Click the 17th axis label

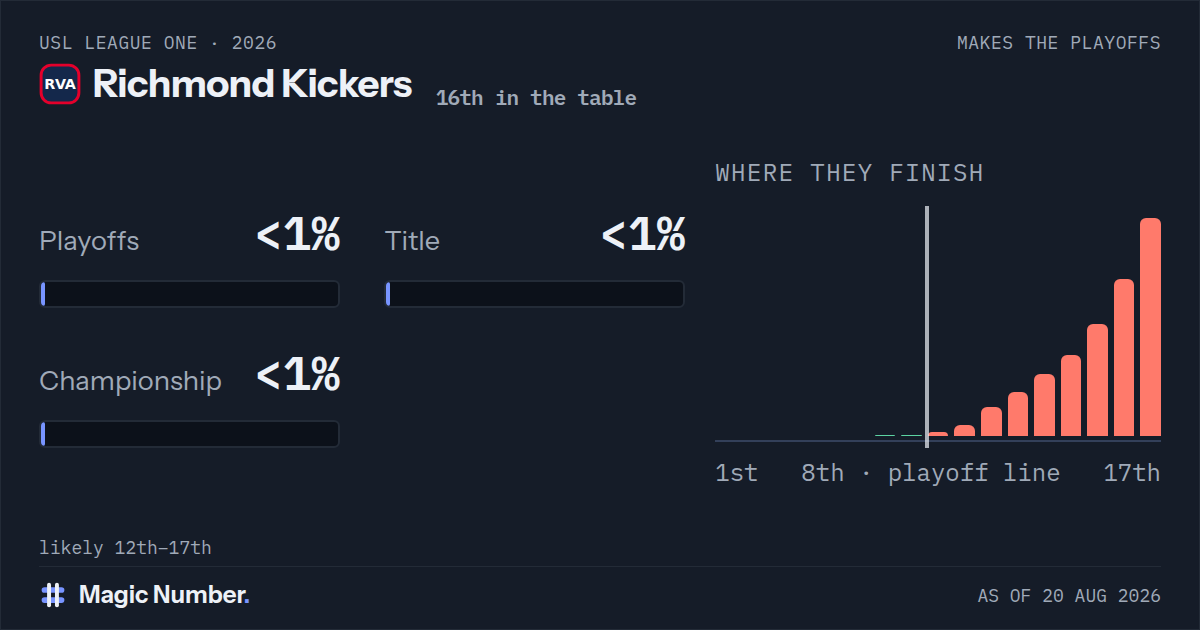tap(1132, 473)
